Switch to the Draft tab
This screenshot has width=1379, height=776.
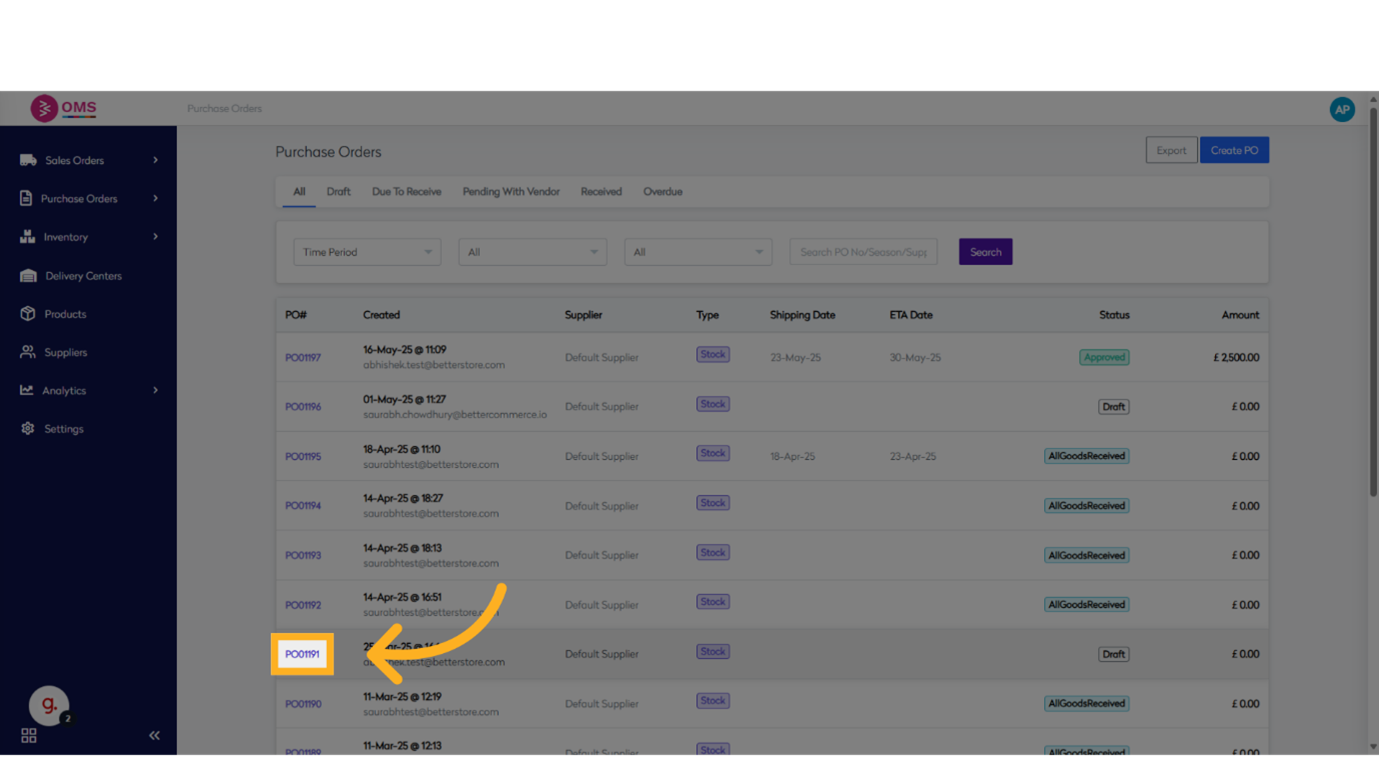coord(338,192)
